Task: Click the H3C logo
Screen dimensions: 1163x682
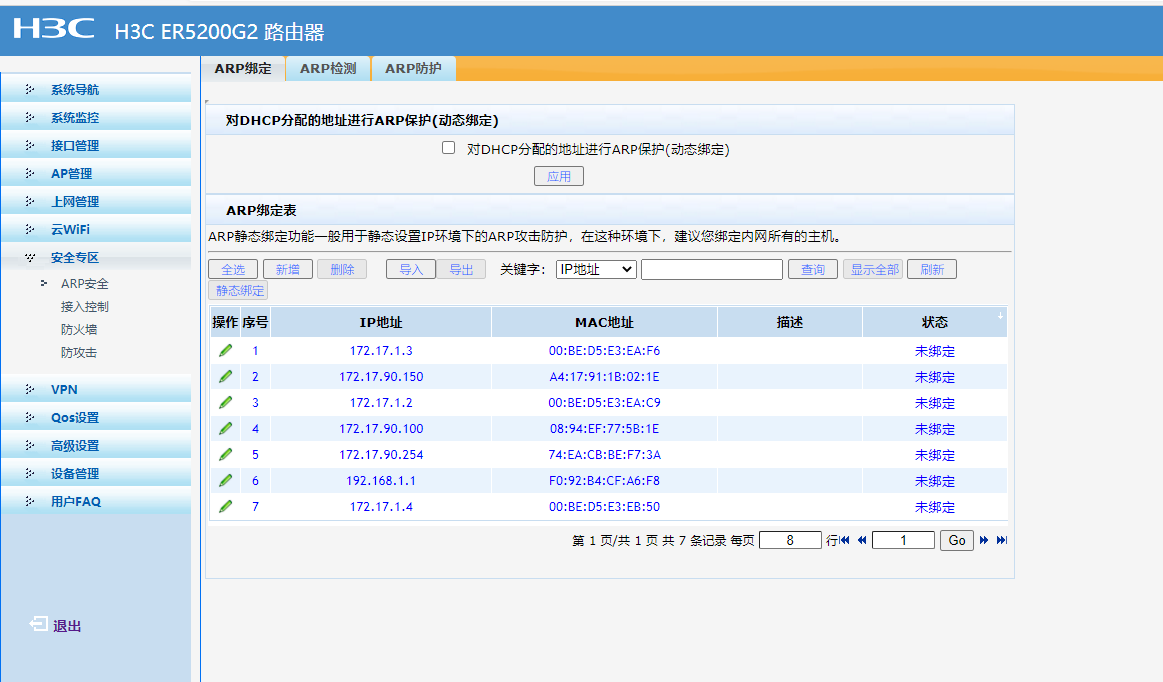Action: (54, 28)
